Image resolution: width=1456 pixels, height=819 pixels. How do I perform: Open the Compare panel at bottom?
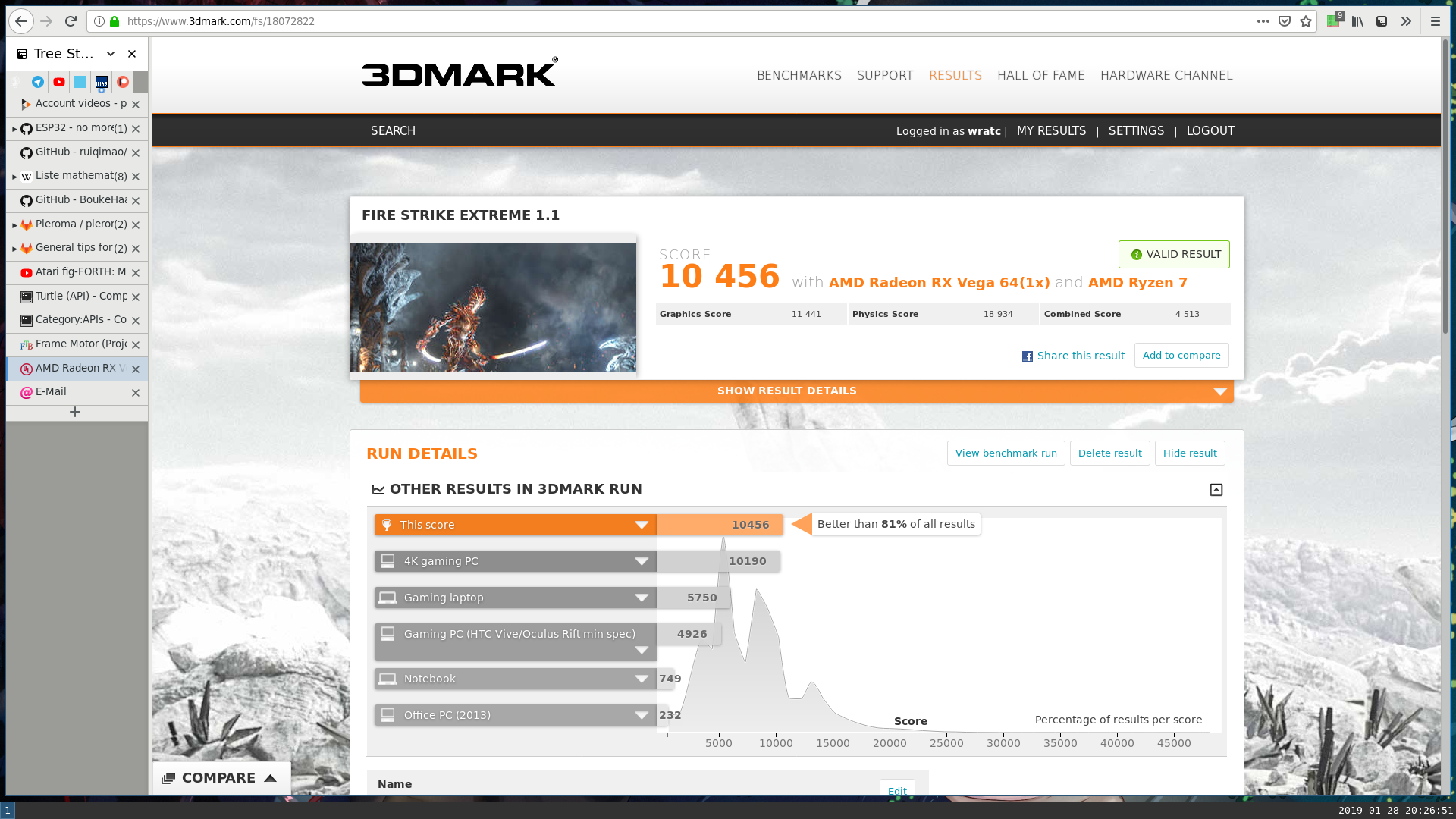(x=220, y=778)
